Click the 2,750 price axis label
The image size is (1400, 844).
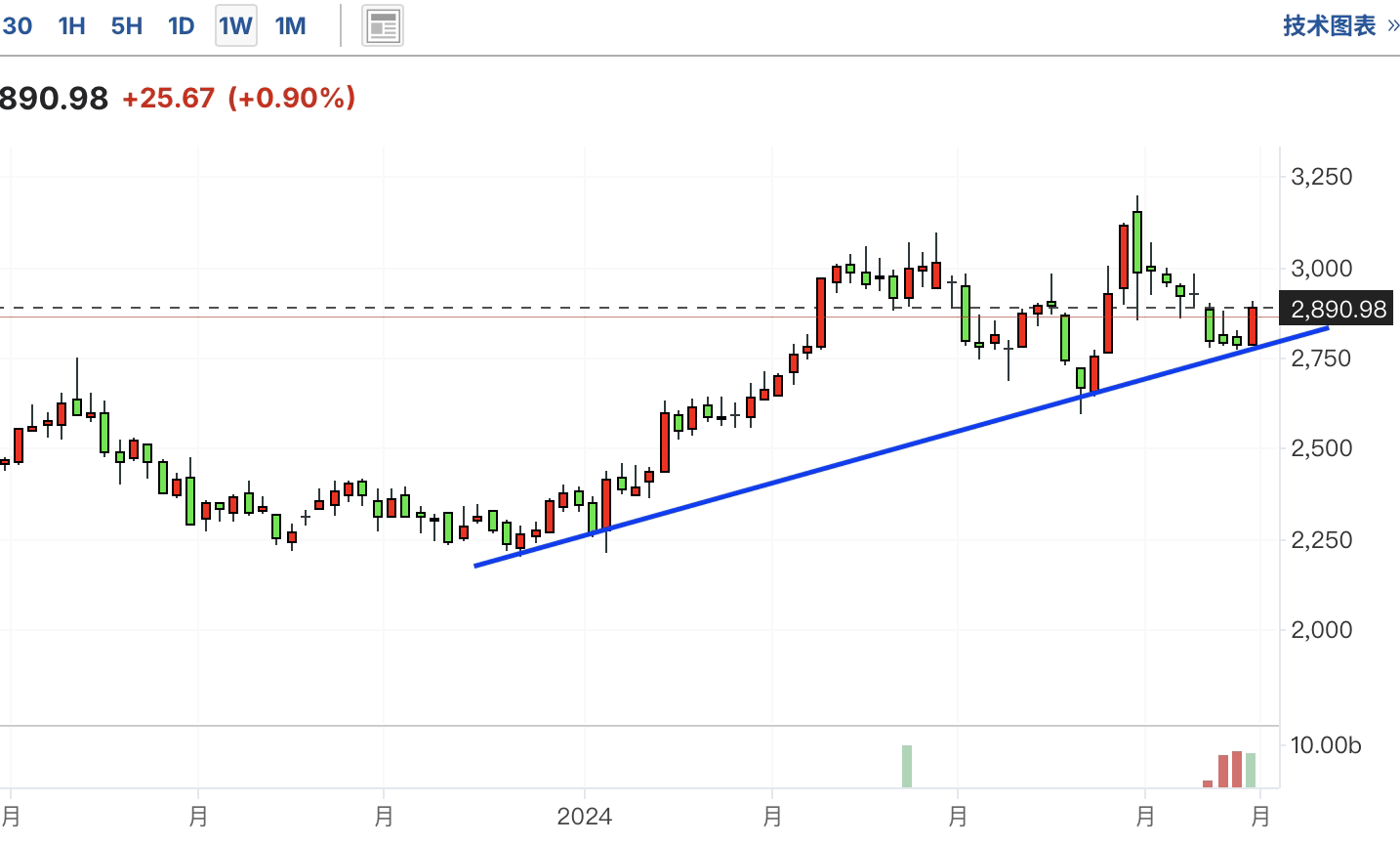click(1322, 359)
